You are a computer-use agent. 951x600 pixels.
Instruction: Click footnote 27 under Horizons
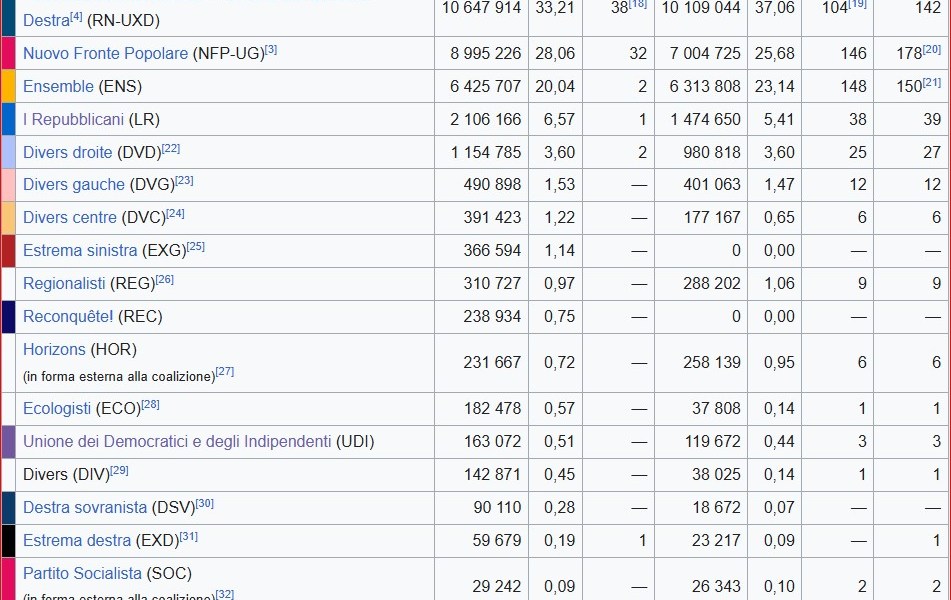(225, 373)
